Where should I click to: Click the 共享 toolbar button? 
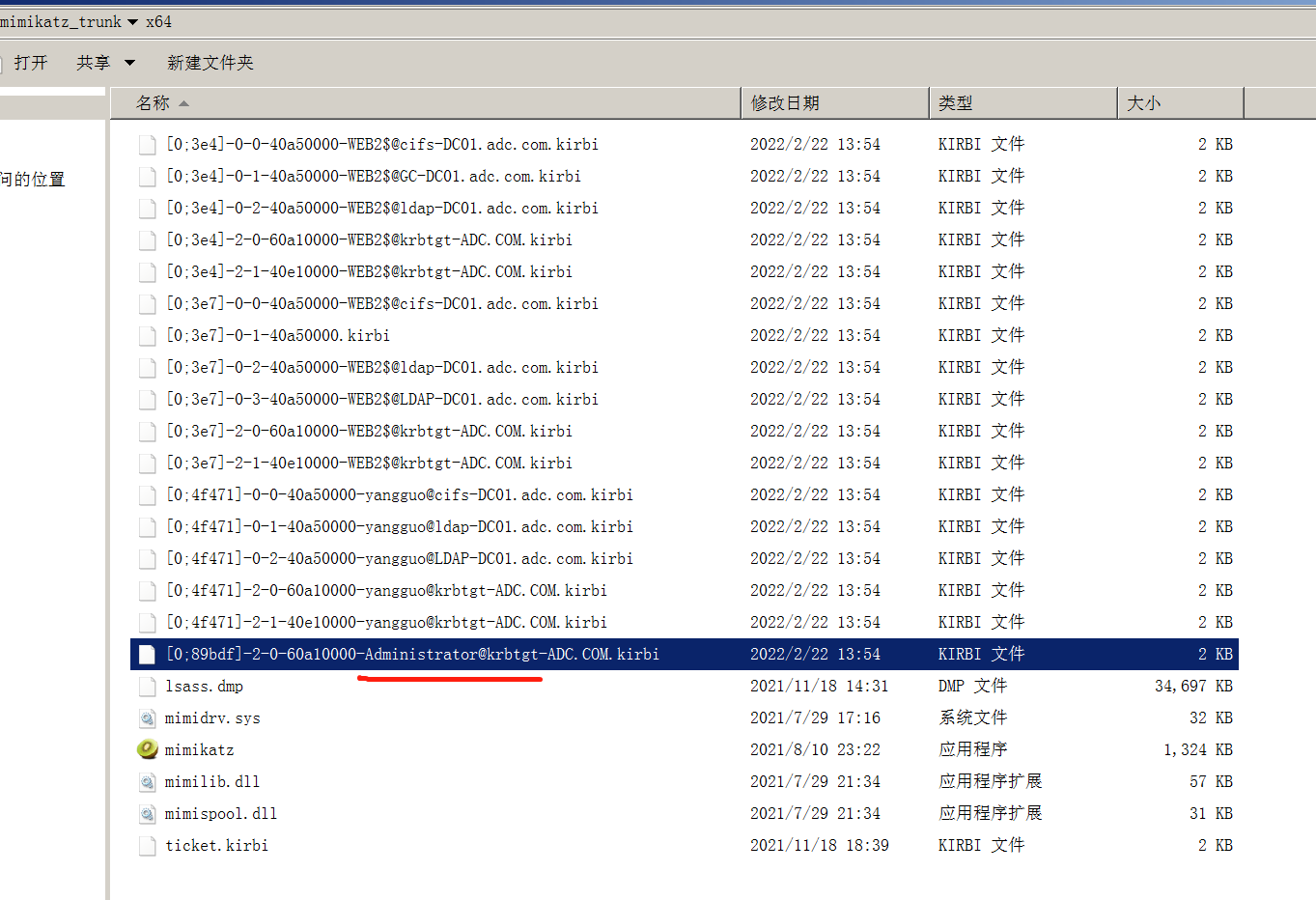click(94, 63)
